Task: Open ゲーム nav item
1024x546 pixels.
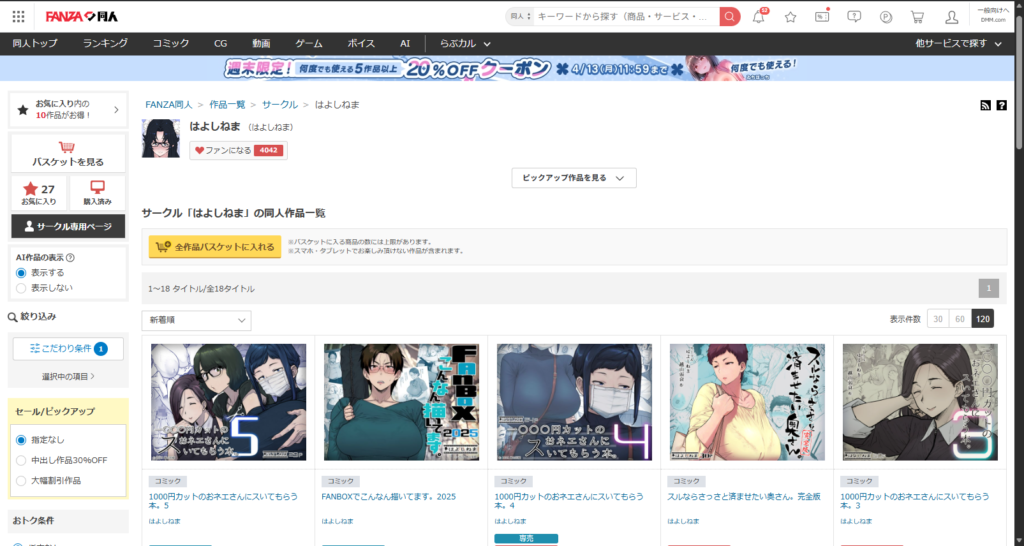Action: pos(308,44)
